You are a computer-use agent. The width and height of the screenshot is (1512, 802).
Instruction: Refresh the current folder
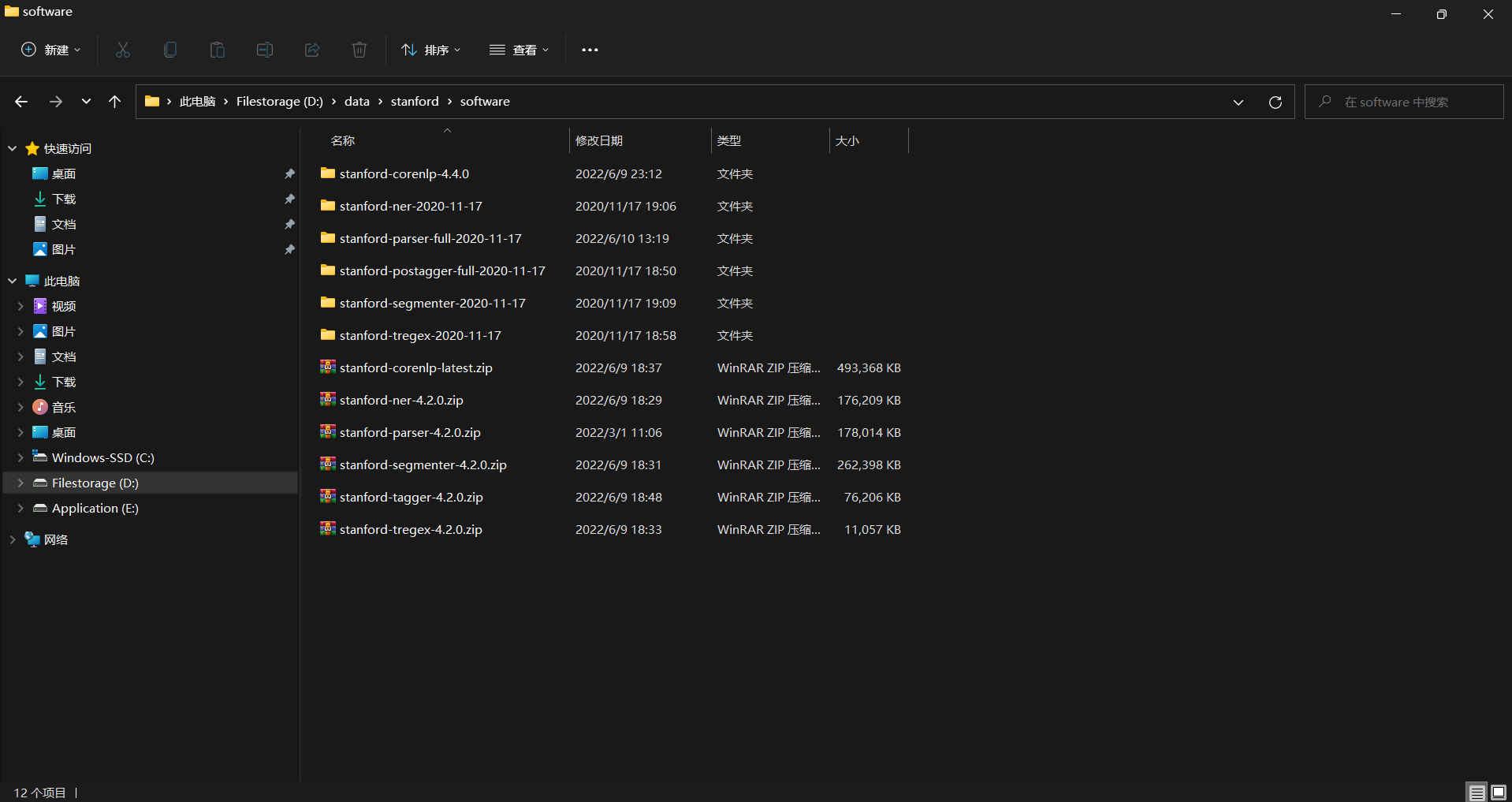[x=1276, y=103]
